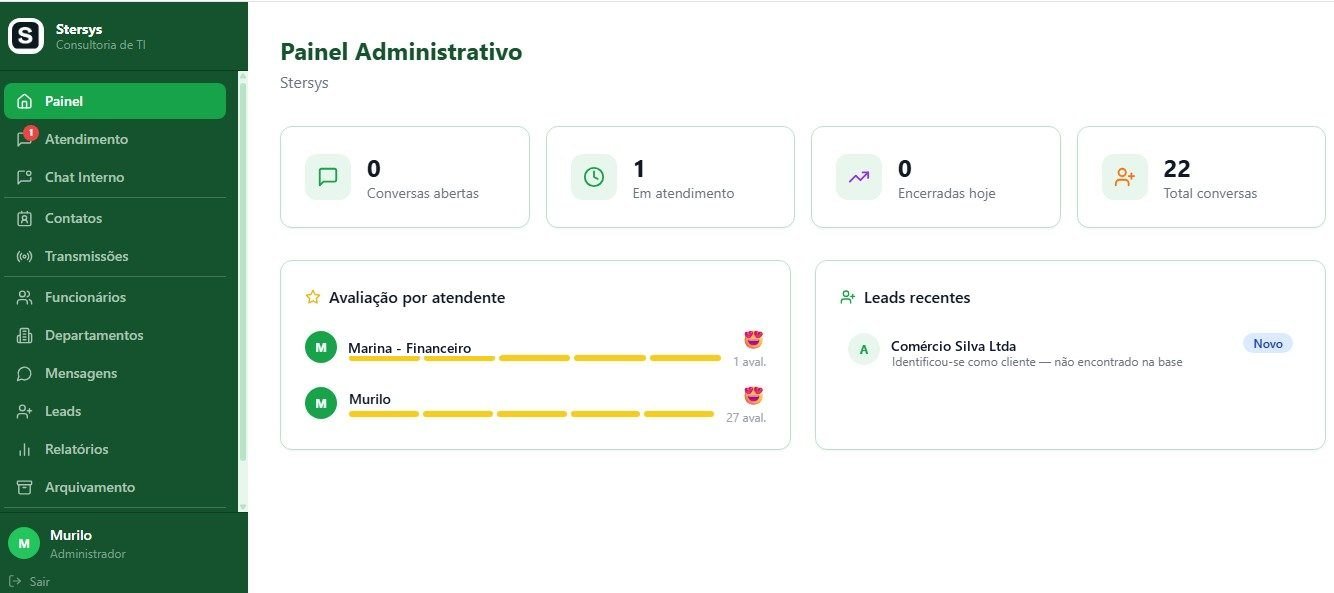Open Departamentos in the sidebar

pos(115,335)
